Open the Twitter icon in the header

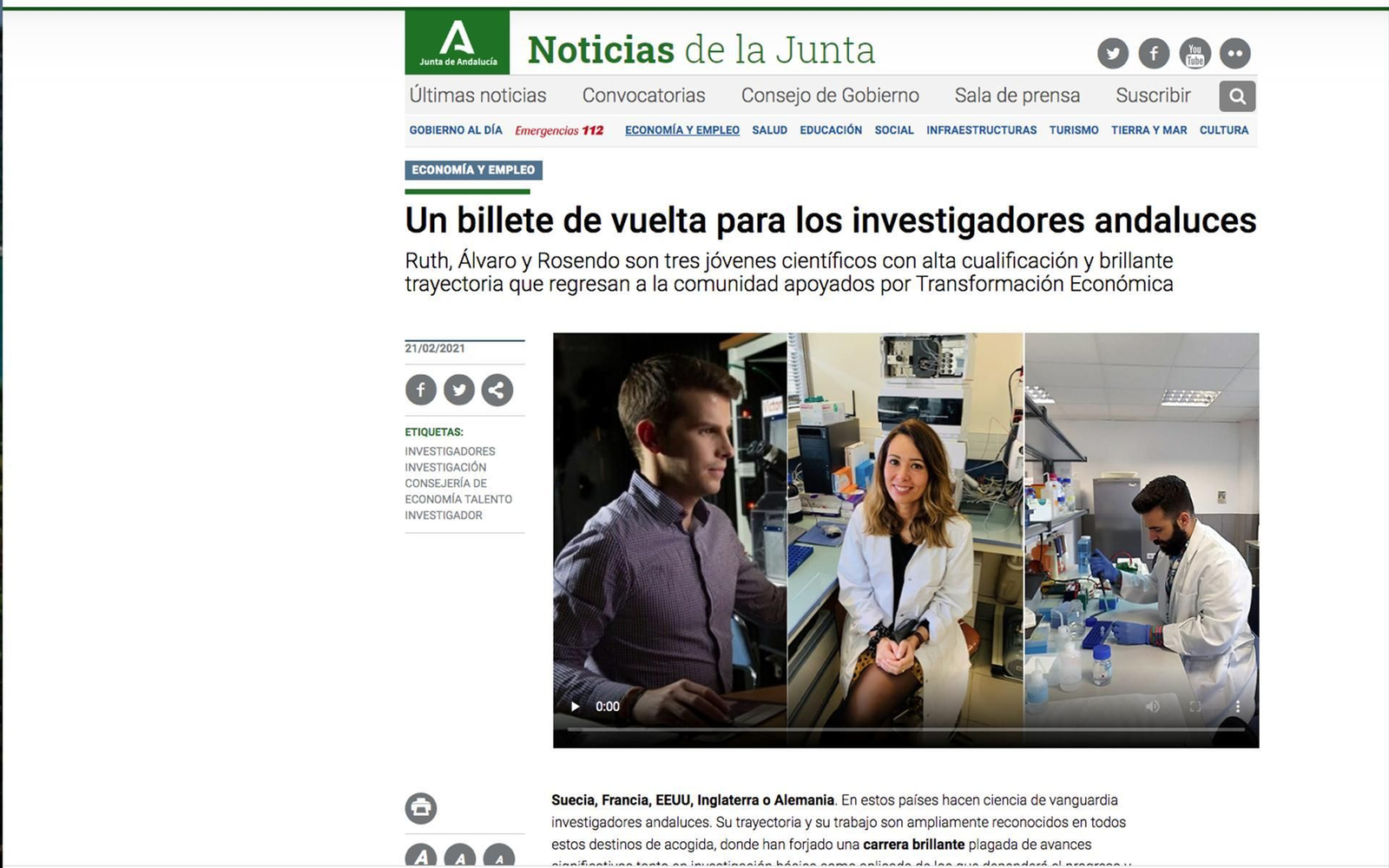click(x=1112, y=54)
